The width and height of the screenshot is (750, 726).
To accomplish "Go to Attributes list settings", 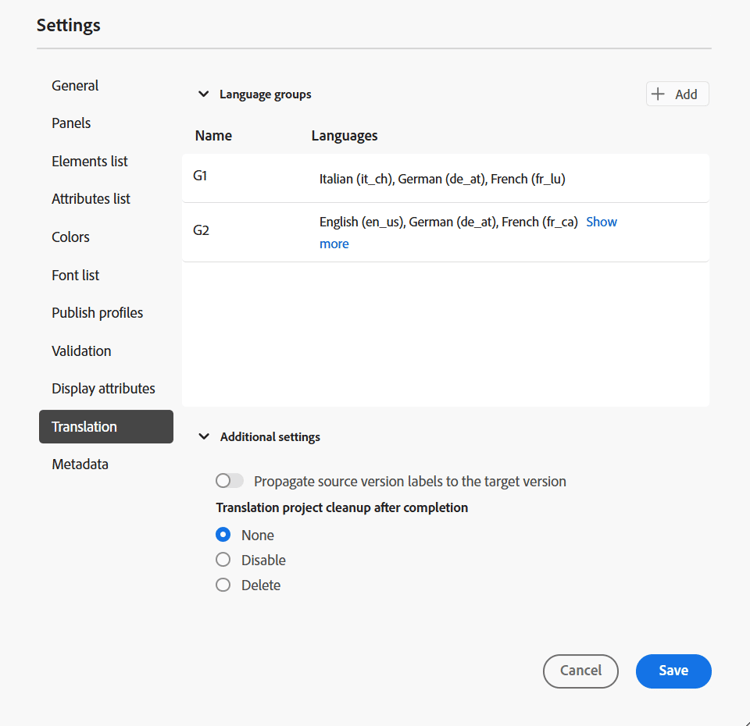I will point(91,199).
